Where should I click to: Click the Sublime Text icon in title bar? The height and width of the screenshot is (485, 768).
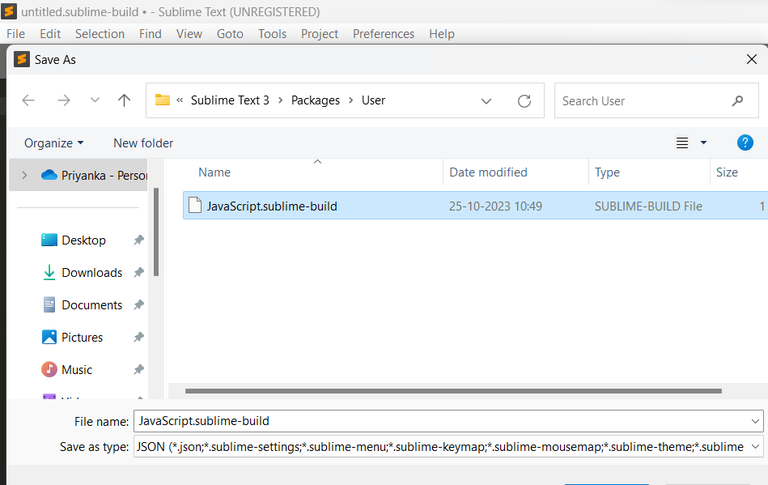click(x=9, y=11)
